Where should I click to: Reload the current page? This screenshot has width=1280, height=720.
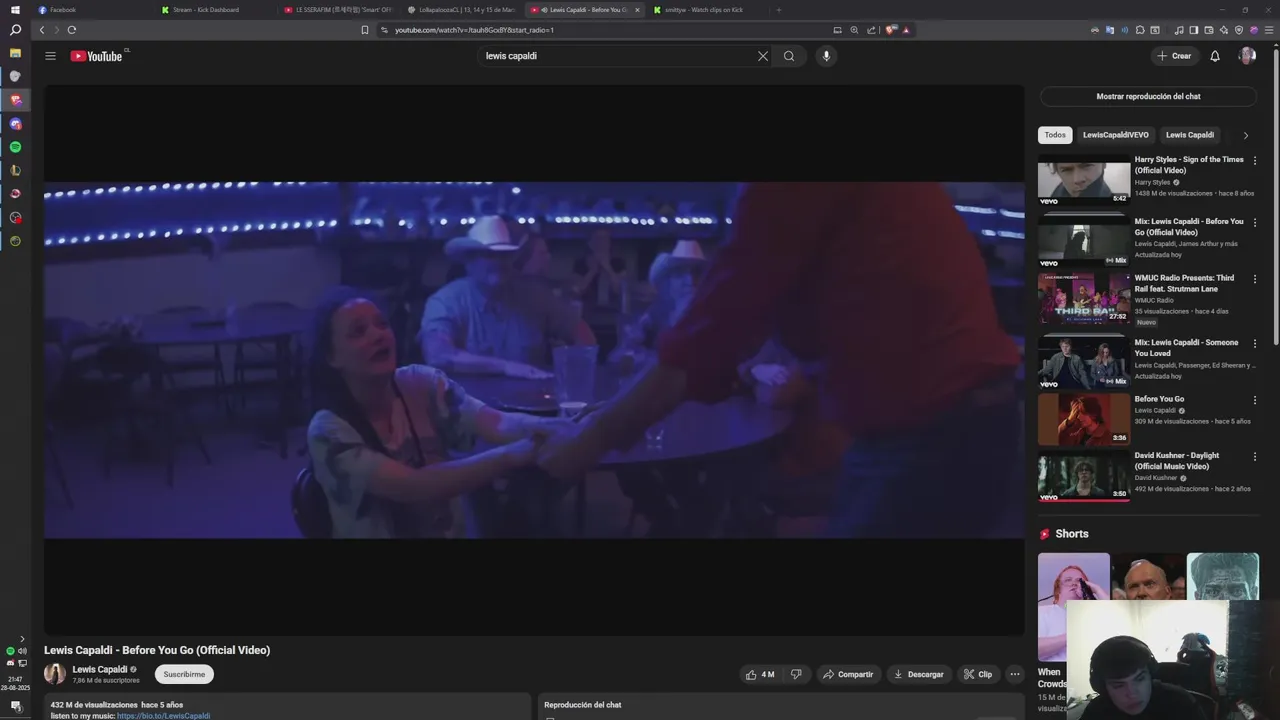[72, 30]
